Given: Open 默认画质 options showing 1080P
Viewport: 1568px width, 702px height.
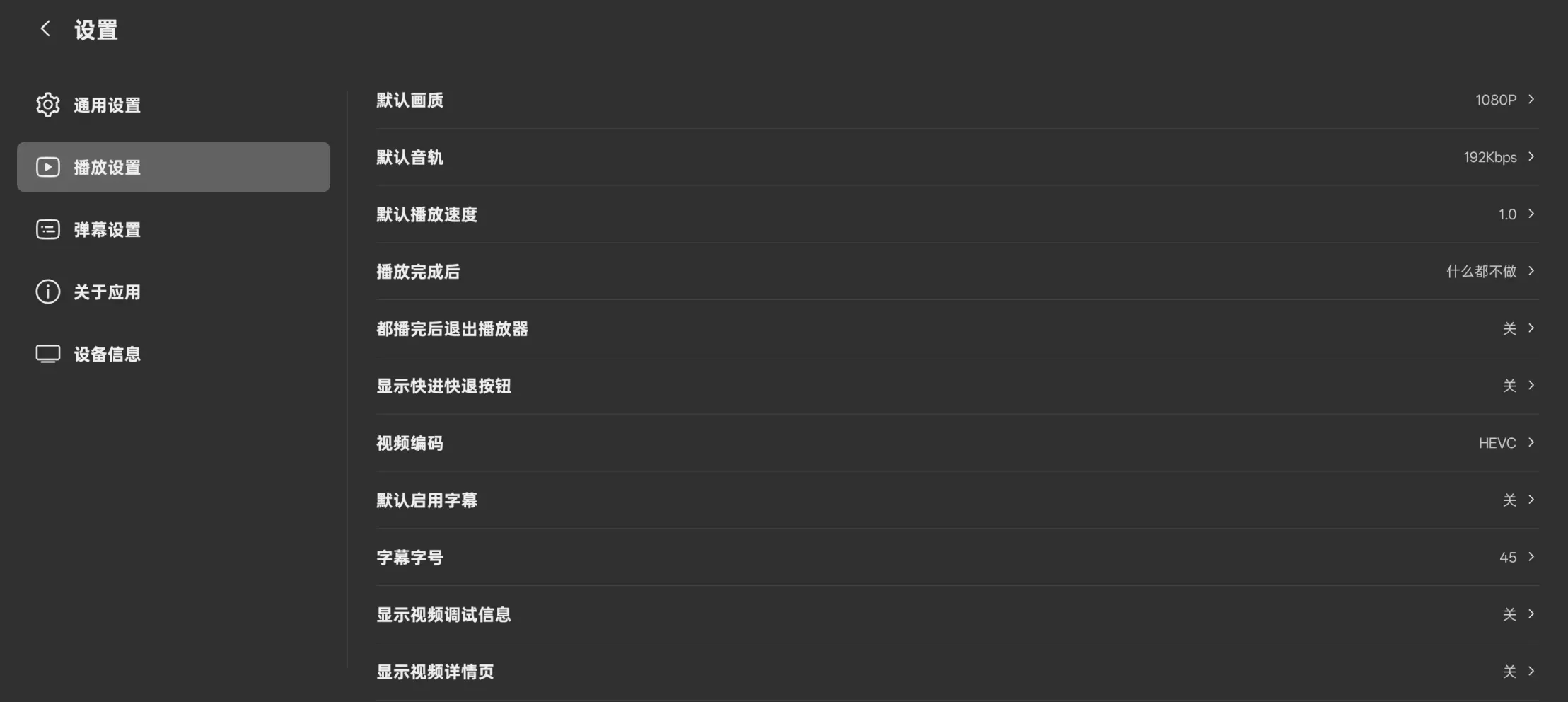Looking at the screenshot, I should (x=957, y=100).
